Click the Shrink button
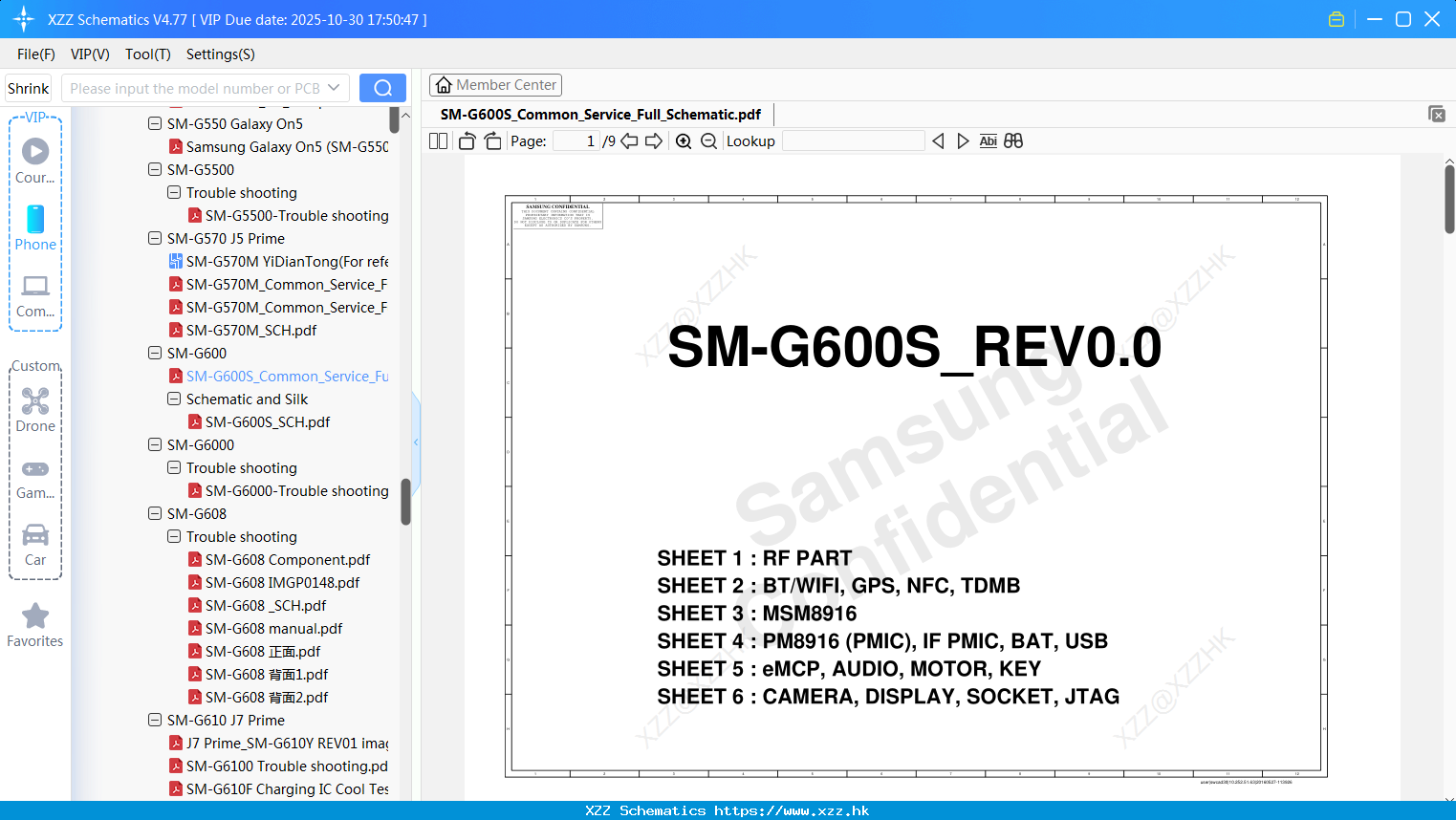 [x=28, y=88]
